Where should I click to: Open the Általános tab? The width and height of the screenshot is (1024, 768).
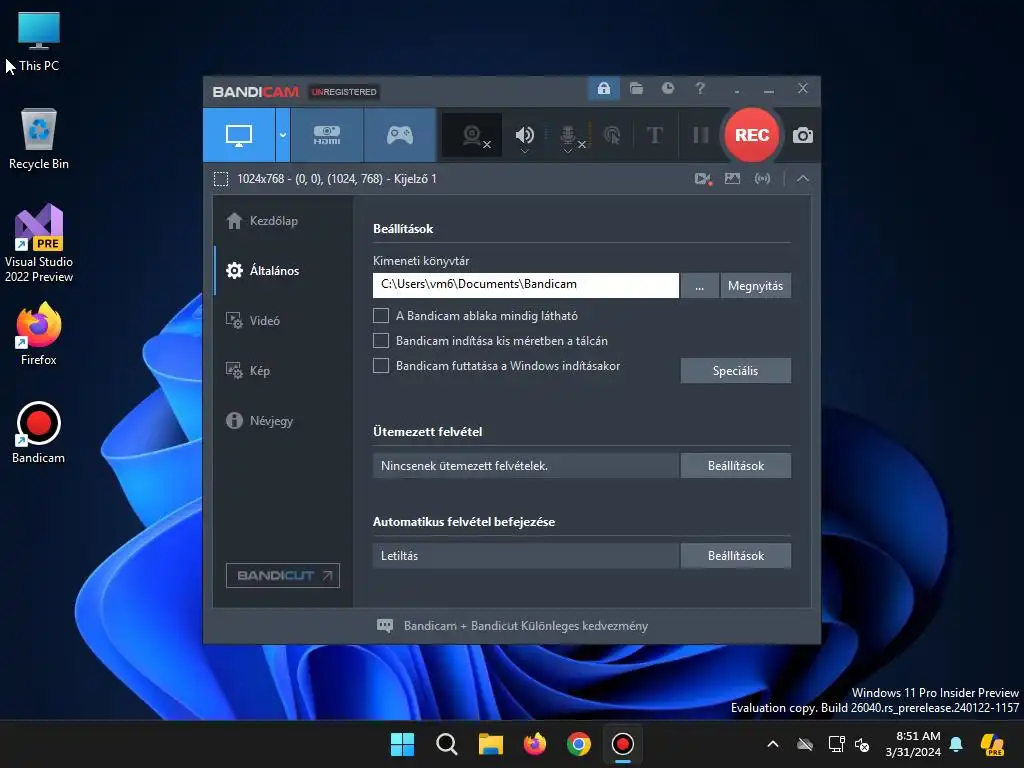(x=283, y=270)
